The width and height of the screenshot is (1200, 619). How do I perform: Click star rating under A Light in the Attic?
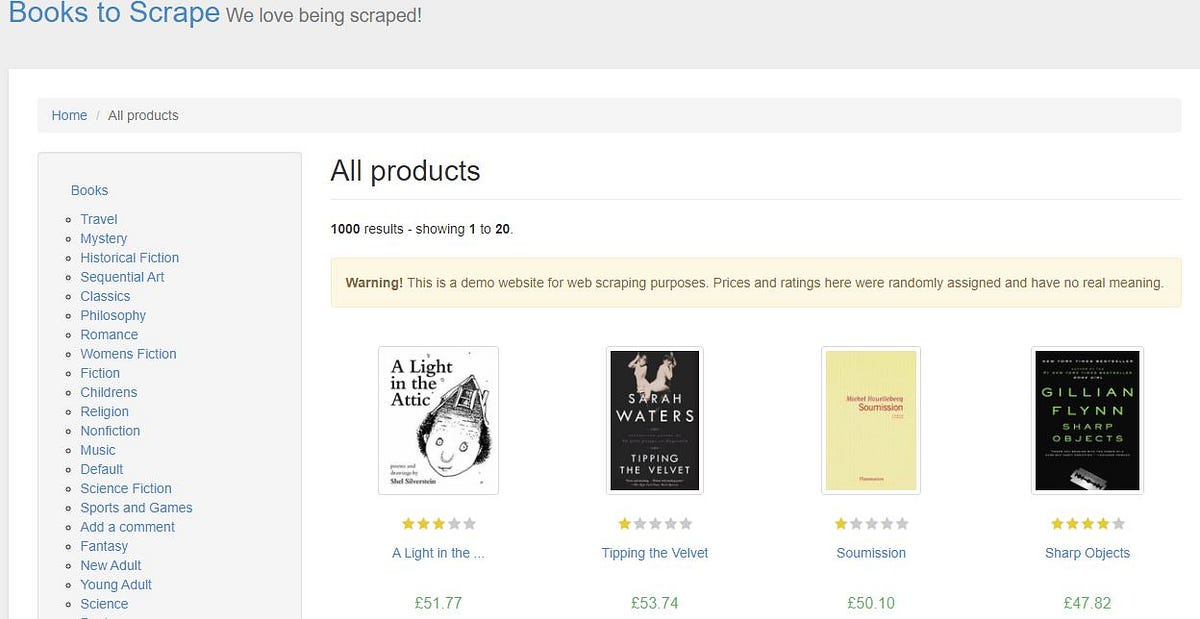438,523
